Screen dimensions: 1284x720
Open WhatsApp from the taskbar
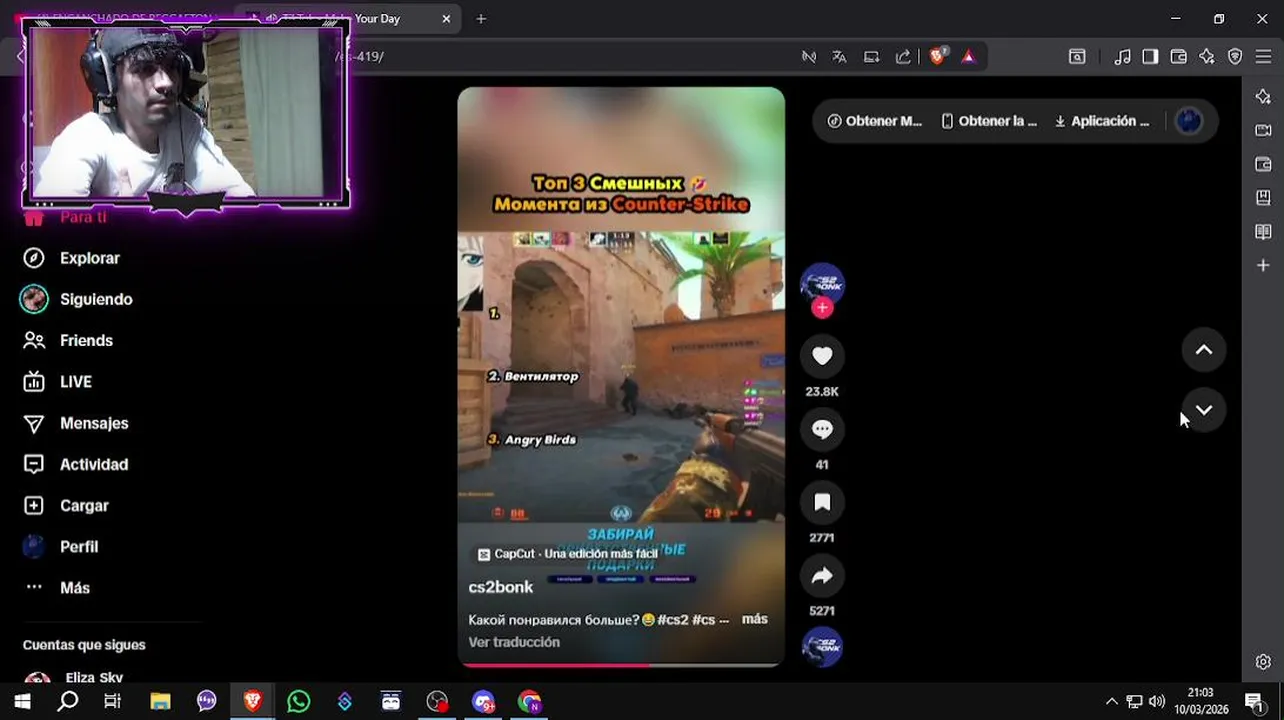pyautogui.click(x=298, y=701)
